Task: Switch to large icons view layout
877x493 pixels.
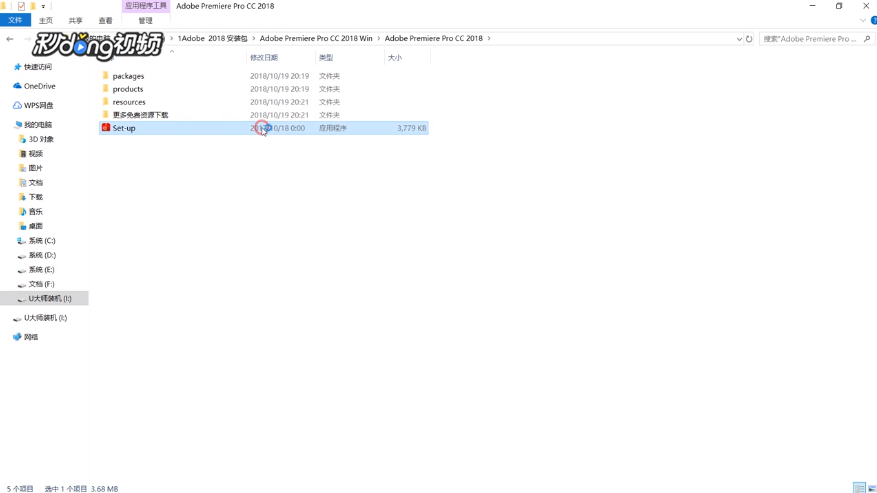Action: pos(871,488)
